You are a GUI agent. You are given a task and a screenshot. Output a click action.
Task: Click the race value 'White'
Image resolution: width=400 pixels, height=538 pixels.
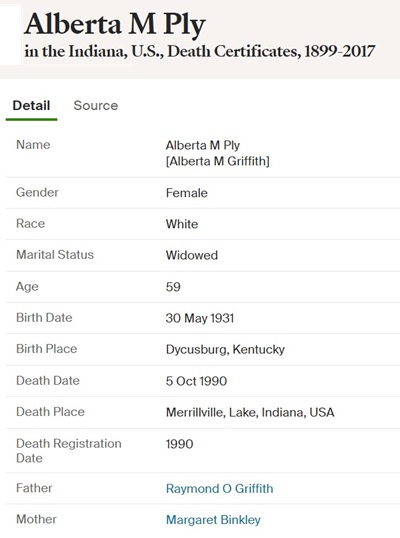pos(182,224)
